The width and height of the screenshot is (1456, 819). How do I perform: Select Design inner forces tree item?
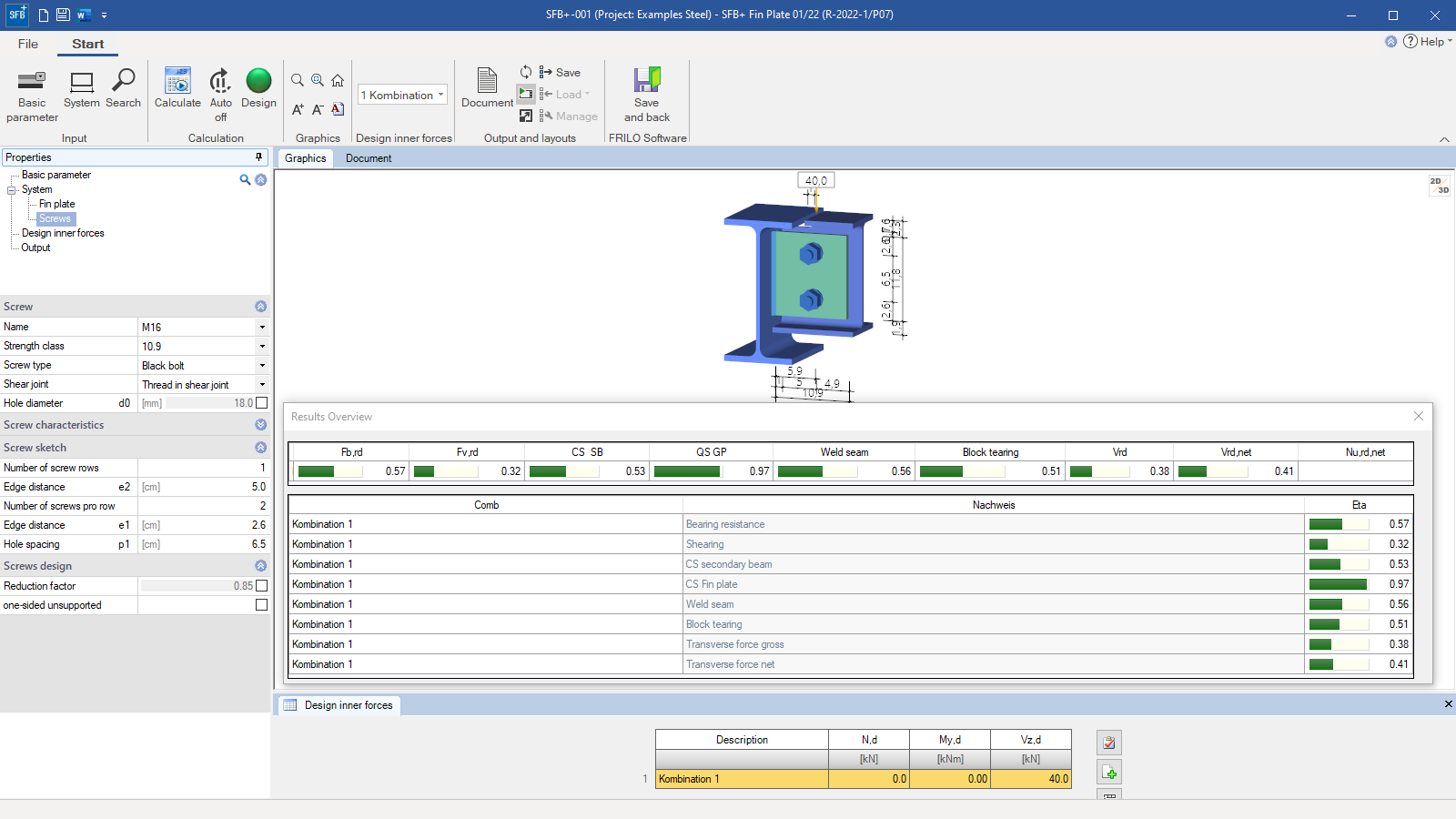[x=63, y=233]
